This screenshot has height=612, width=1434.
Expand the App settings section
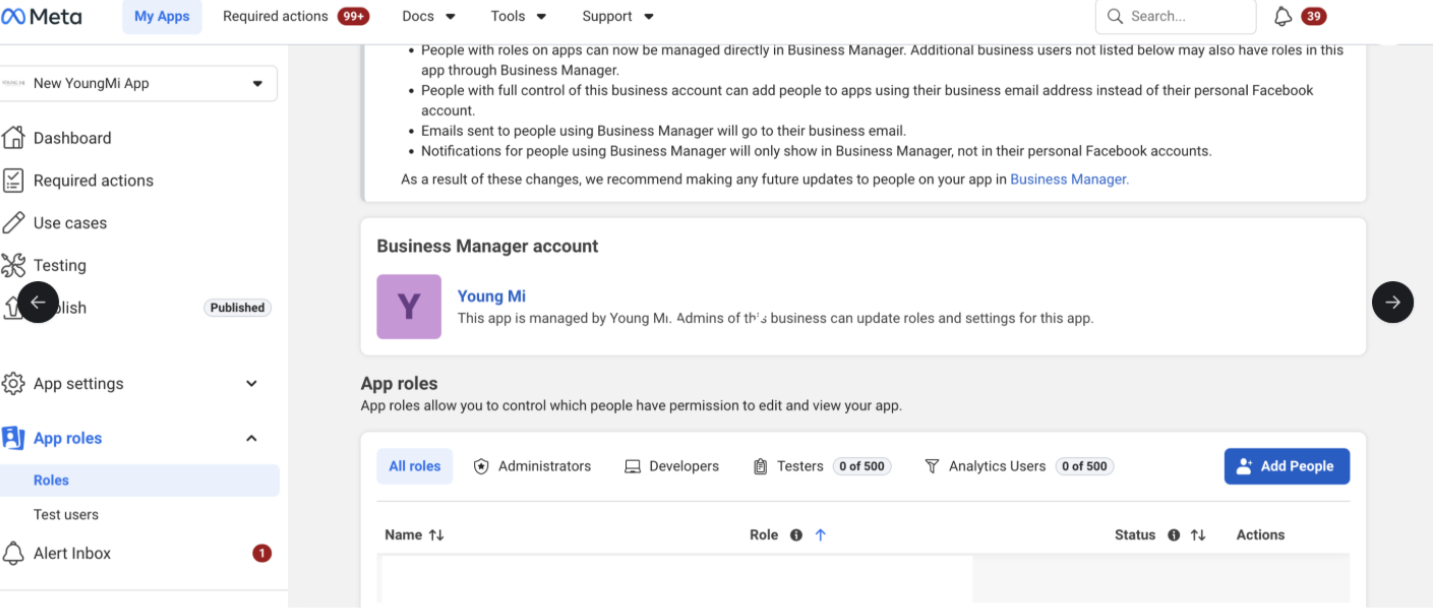click(251, 383)
